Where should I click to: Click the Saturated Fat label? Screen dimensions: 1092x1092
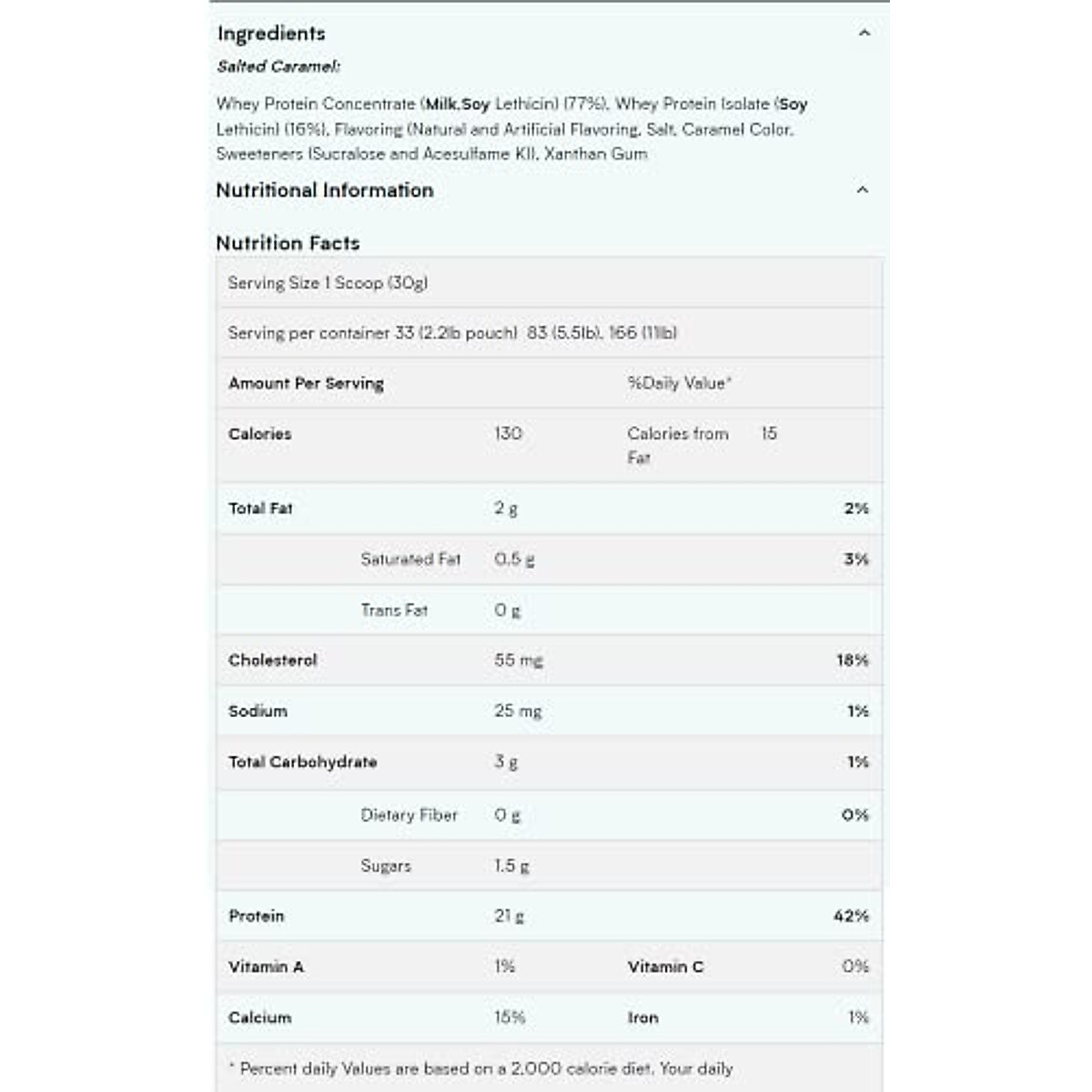point(410,560)
